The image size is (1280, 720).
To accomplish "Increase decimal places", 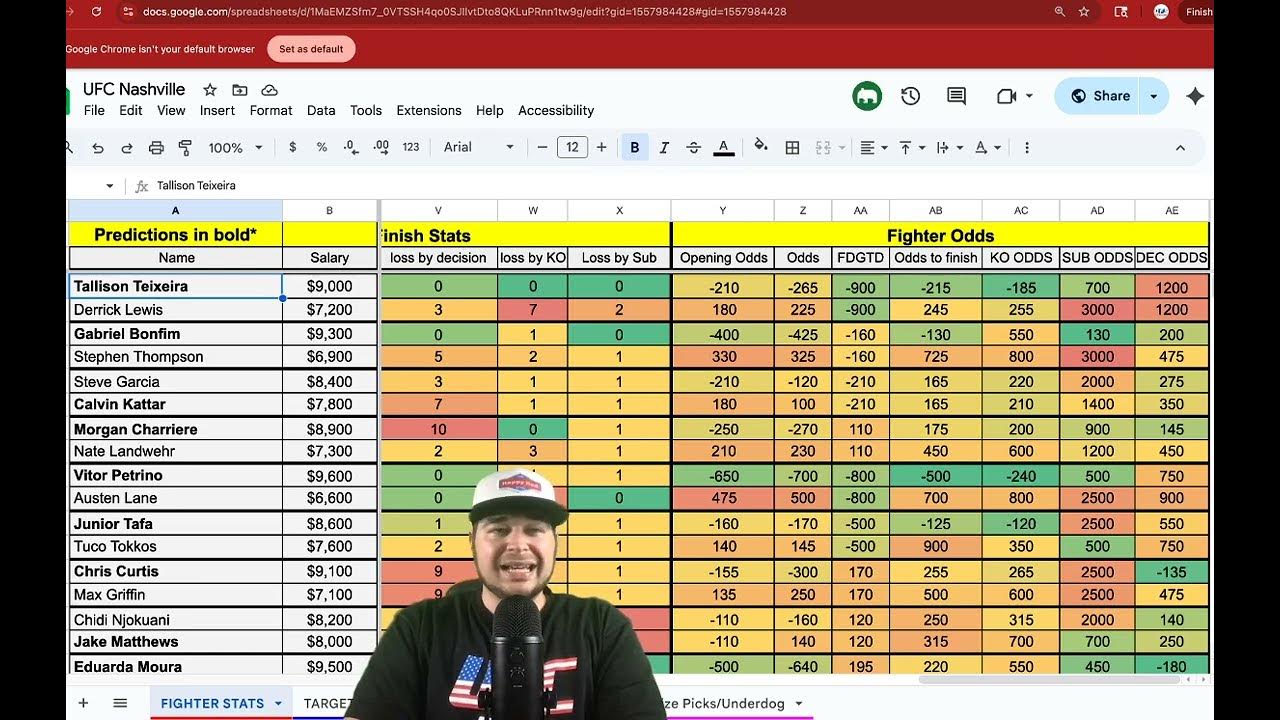I will pyautogui.click(x=381, y=147).
